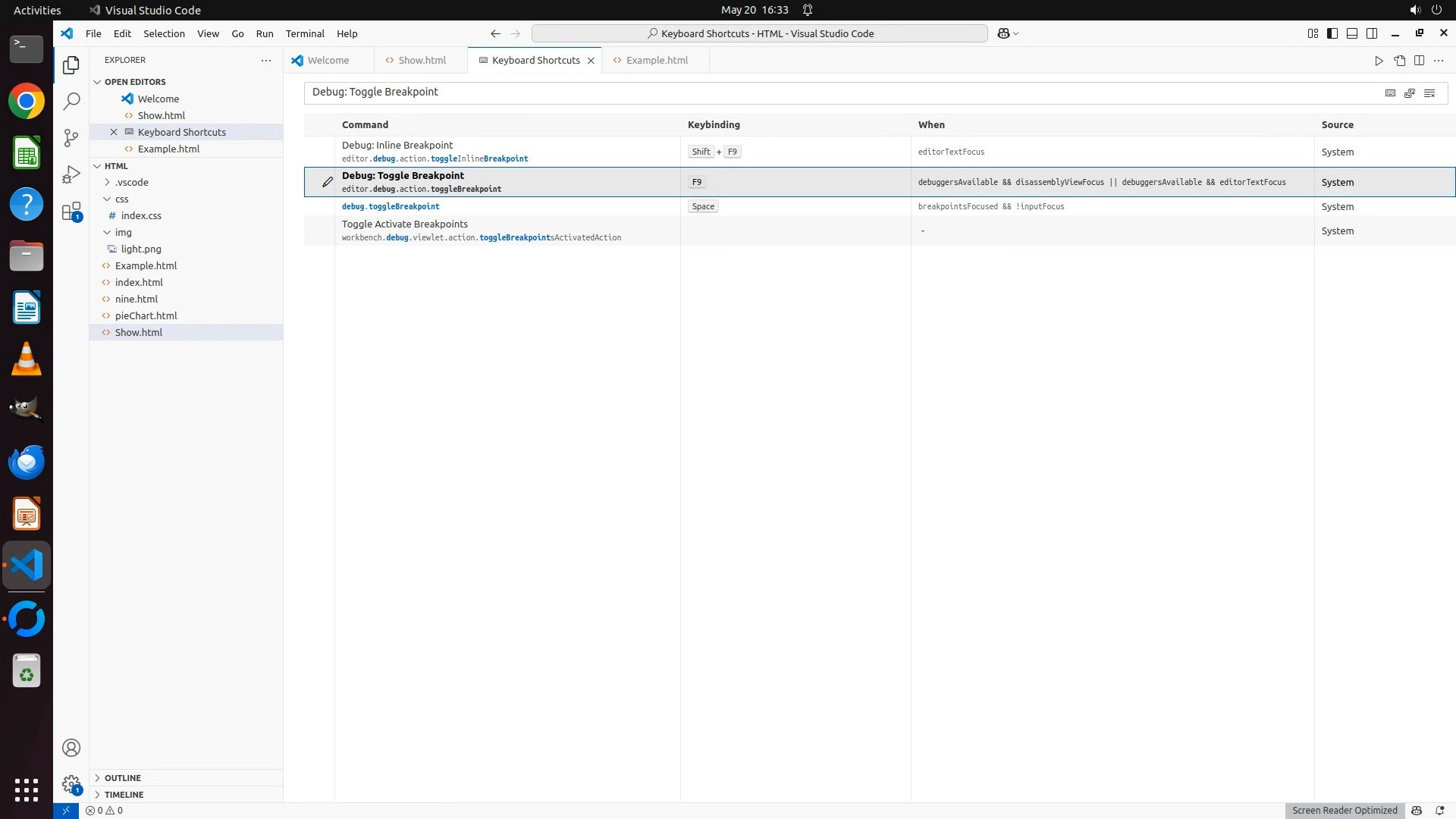The height and width of the screenshot is (819, 1456).
Task: Open the Extensions view
Action: click(71, 212)
